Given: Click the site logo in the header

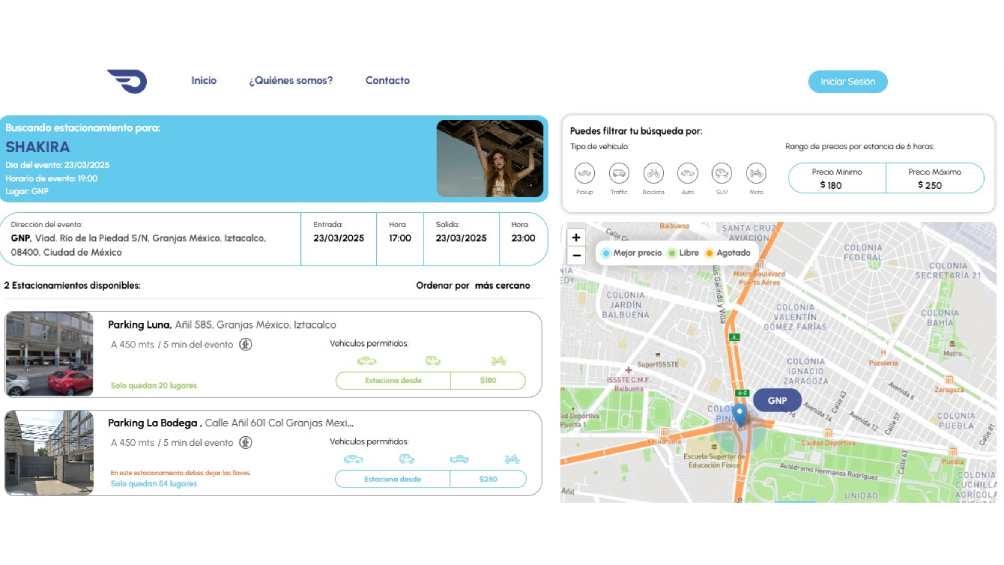Looking at the screenshot, I should click(127, 81).
